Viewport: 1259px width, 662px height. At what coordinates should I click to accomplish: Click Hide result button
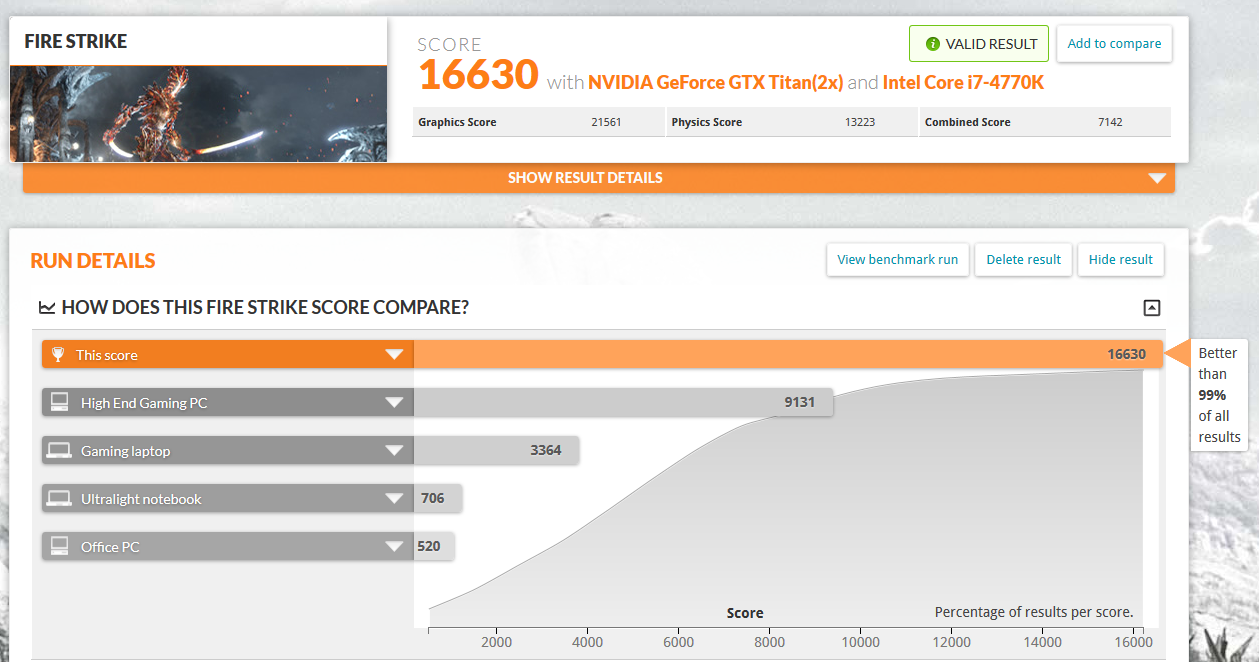click(1121, 260)
